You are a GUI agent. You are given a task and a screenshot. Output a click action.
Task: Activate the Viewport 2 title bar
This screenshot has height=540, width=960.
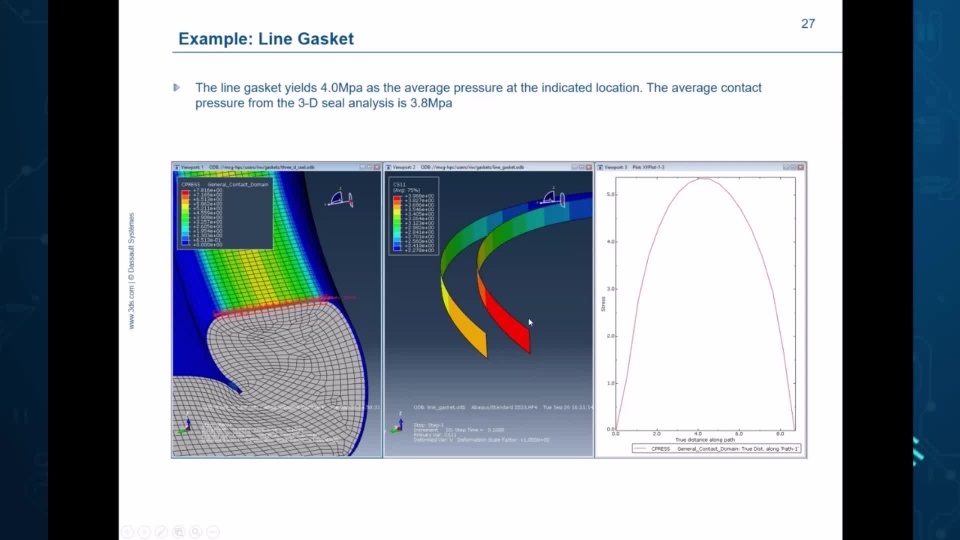coord(489,167)
